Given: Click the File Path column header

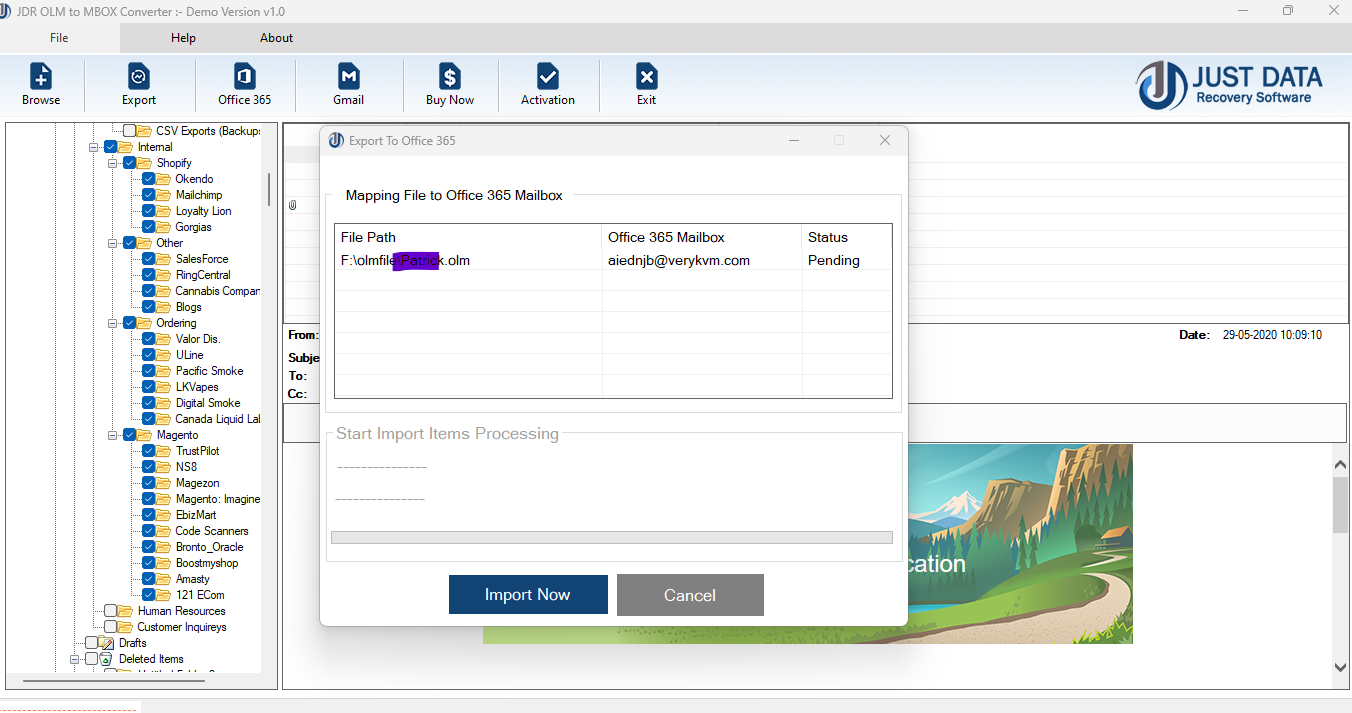Looking at the screenshot, I should [x=468, y=237].
